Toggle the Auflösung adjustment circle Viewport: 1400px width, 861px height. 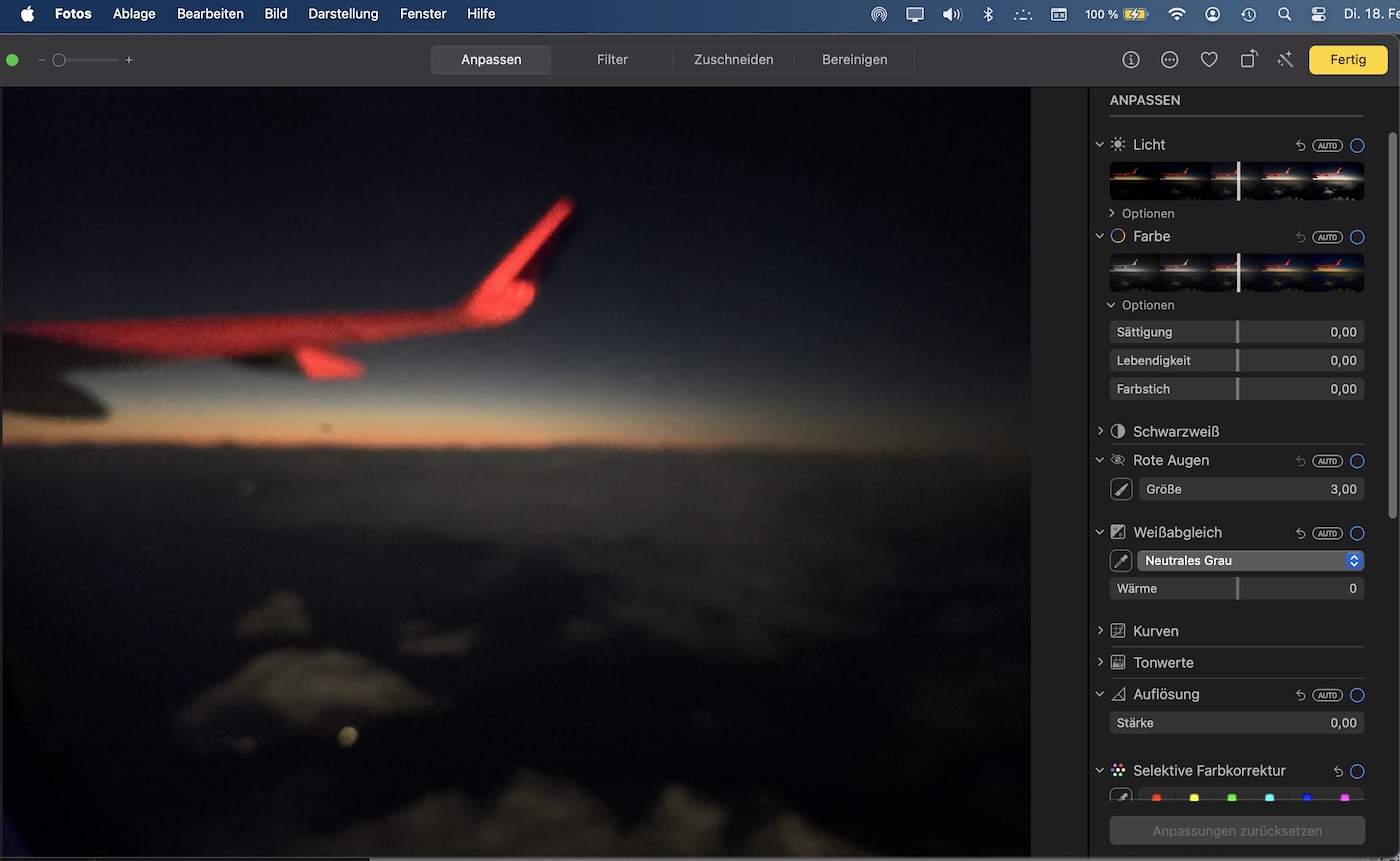[1357, 695]
